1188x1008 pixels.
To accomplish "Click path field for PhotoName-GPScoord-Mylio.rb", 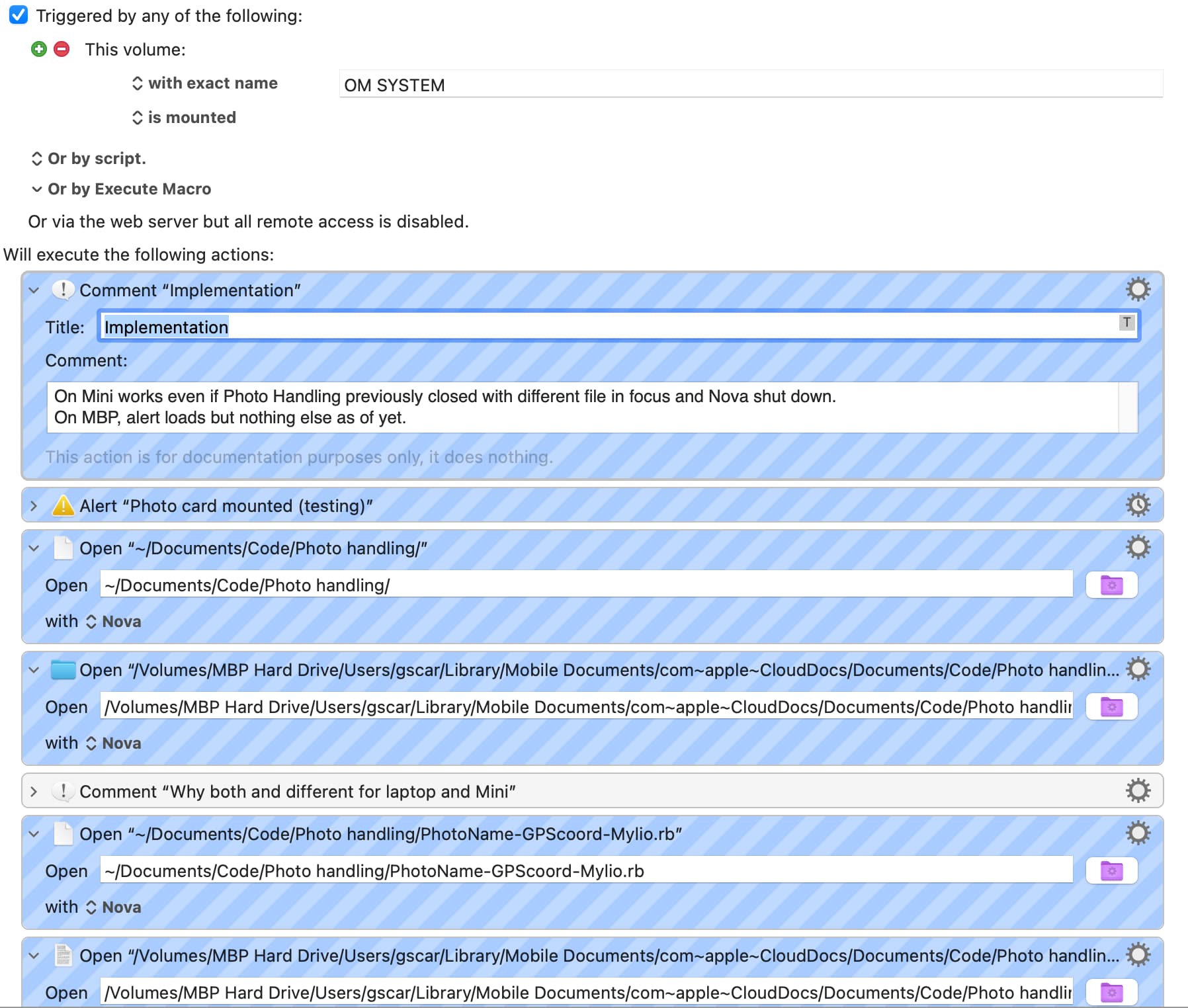I will (x=586, y=871).
